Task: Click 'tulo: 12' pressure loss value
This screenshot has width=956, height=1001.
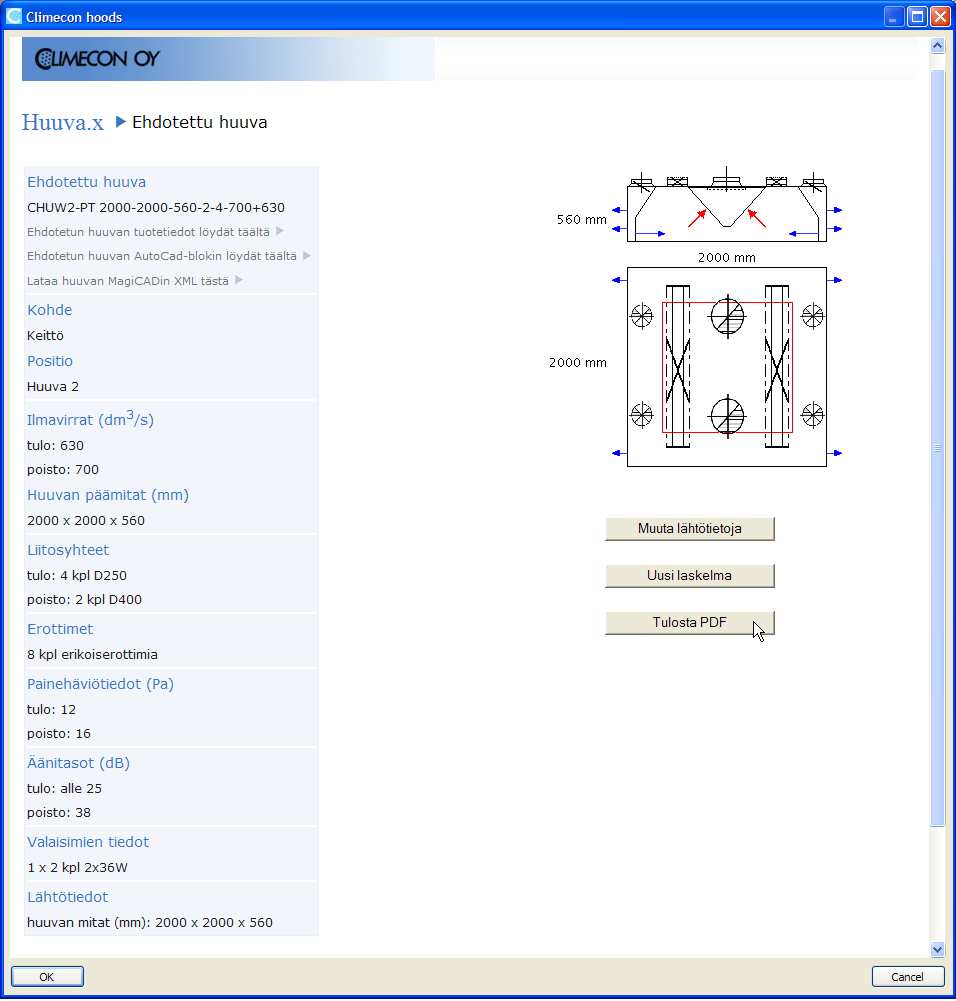Action: pyautogui.click(x=51, y=709)
